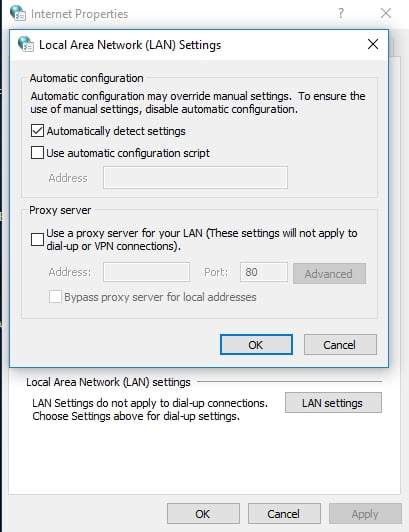This screenshot has height=532, width=409.
Task: Toggle Bypass proxy server for local addresses
Action: (x=55, y=297)
